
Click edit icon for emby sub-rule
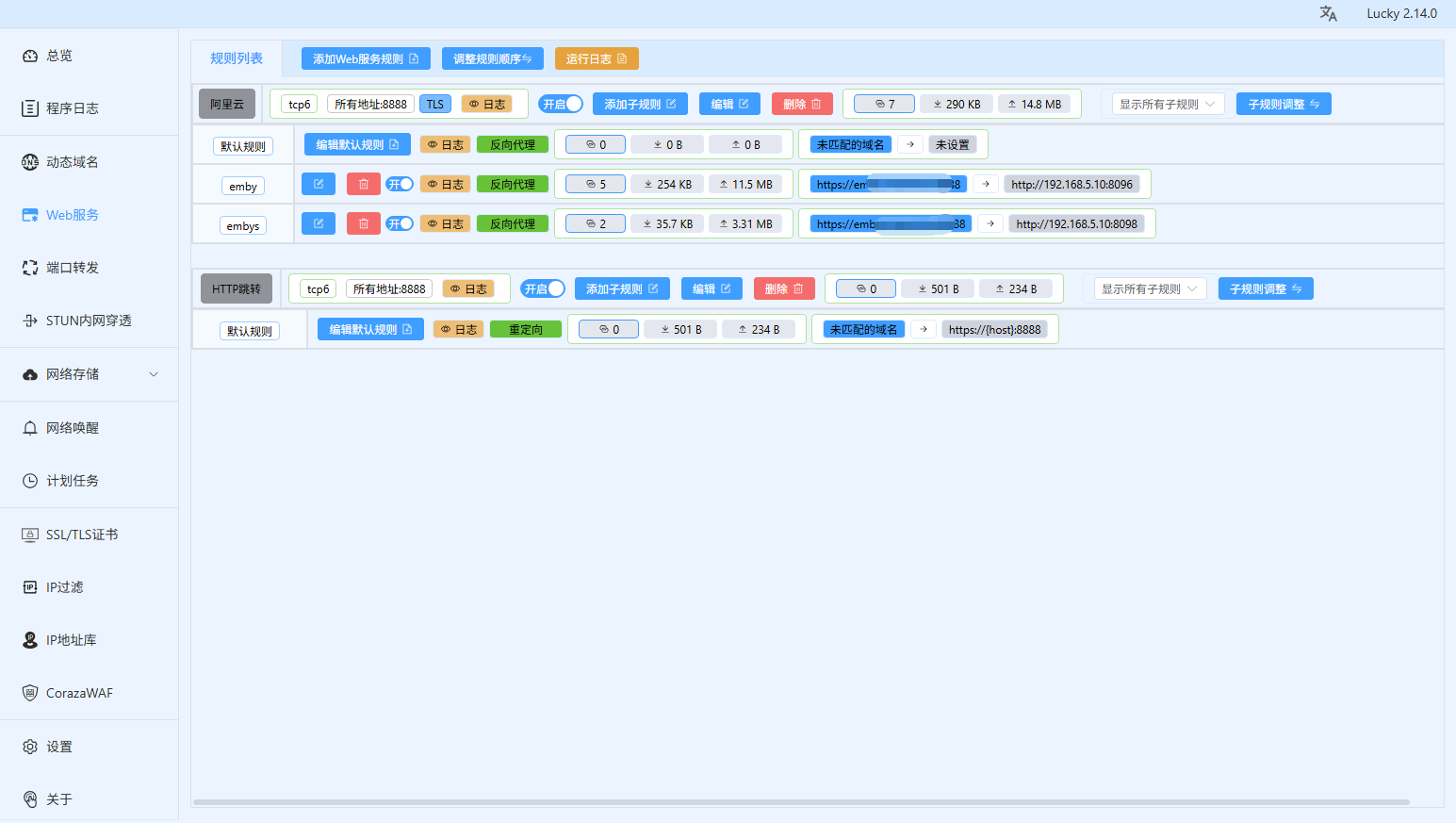point(319,184)
